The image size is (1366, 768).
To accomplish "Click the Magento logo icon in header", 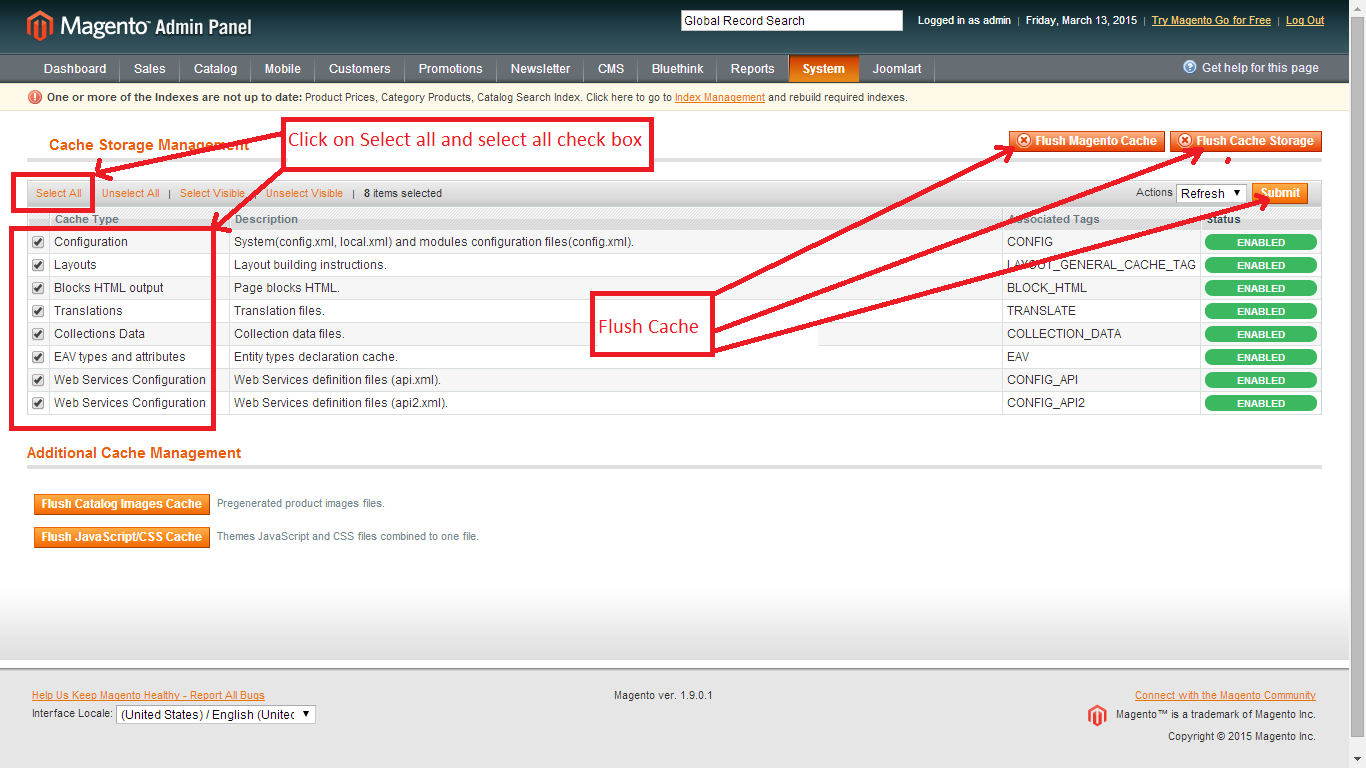I will pyautogui.click(x=40, y=25).
